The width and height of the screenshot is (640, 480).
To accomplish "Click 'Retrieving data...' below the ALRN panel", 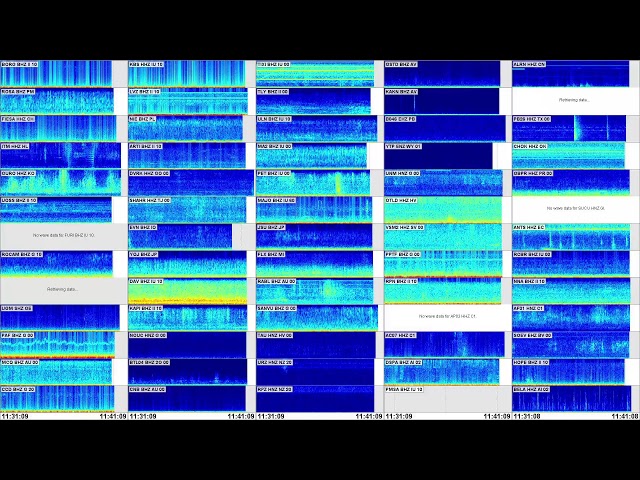I will tap(574, 100).
